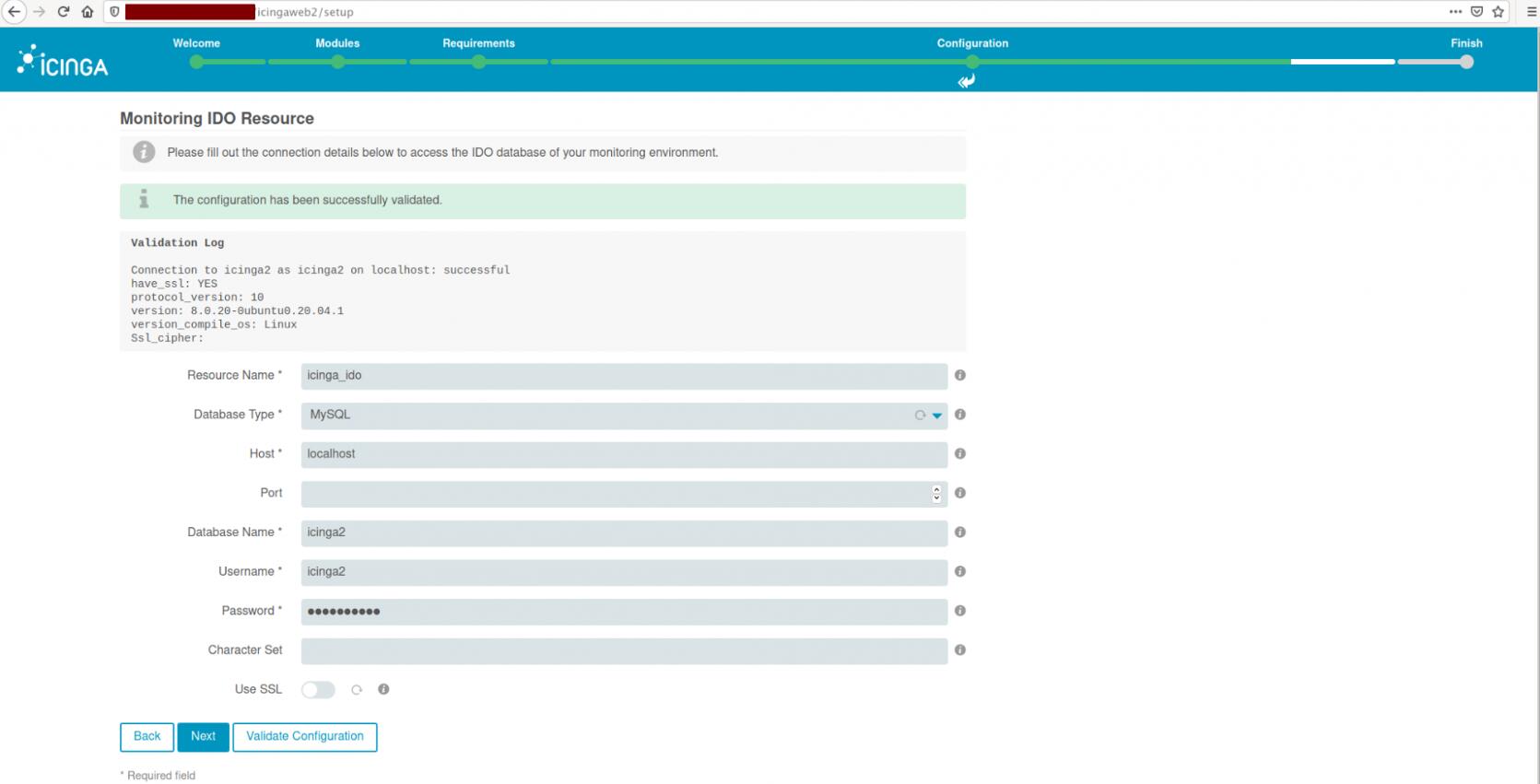
Task: Show info icon next to Use SSL
Action: click(383, 689)
